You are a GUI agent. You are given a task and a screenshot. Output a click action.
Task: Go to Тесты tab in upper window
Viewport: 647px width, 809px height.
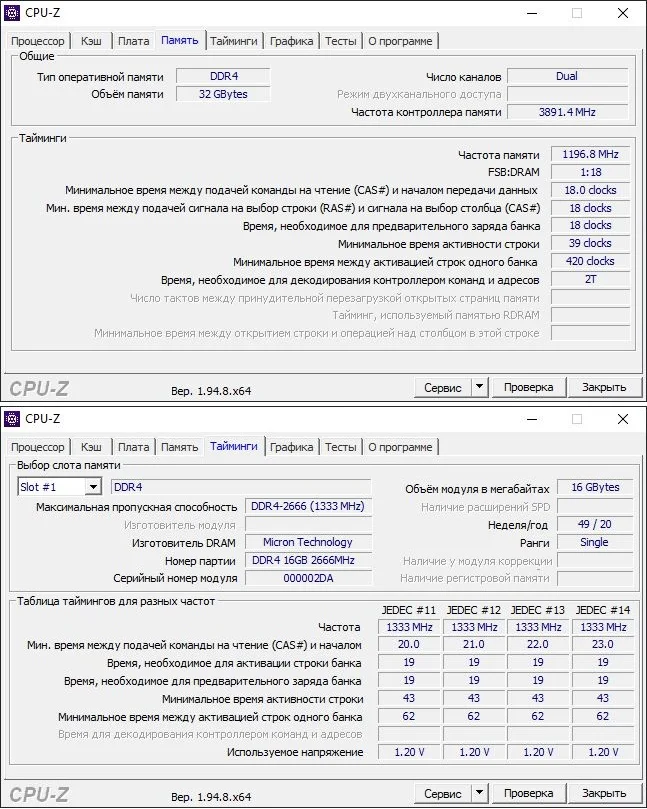(341, 41)
